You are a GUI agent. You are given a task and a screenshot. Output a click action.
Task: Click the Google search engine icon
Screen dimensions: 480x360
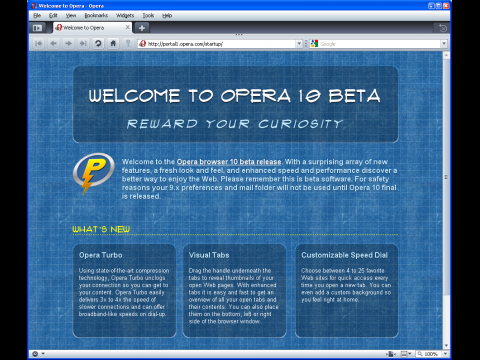314,44
